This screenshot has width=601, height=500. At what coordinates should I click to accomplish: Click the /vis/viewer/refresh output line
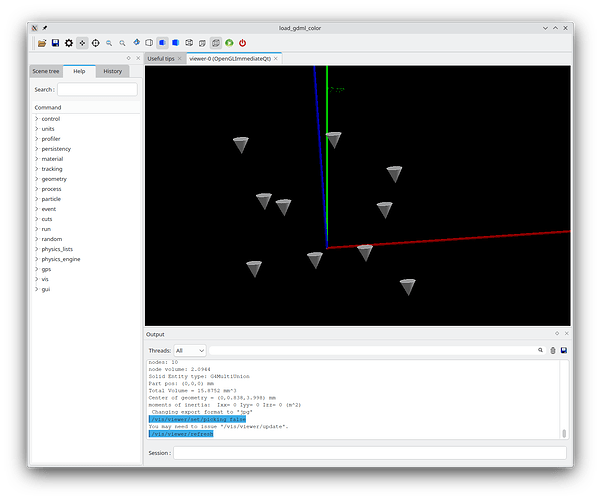pos(181,434)
